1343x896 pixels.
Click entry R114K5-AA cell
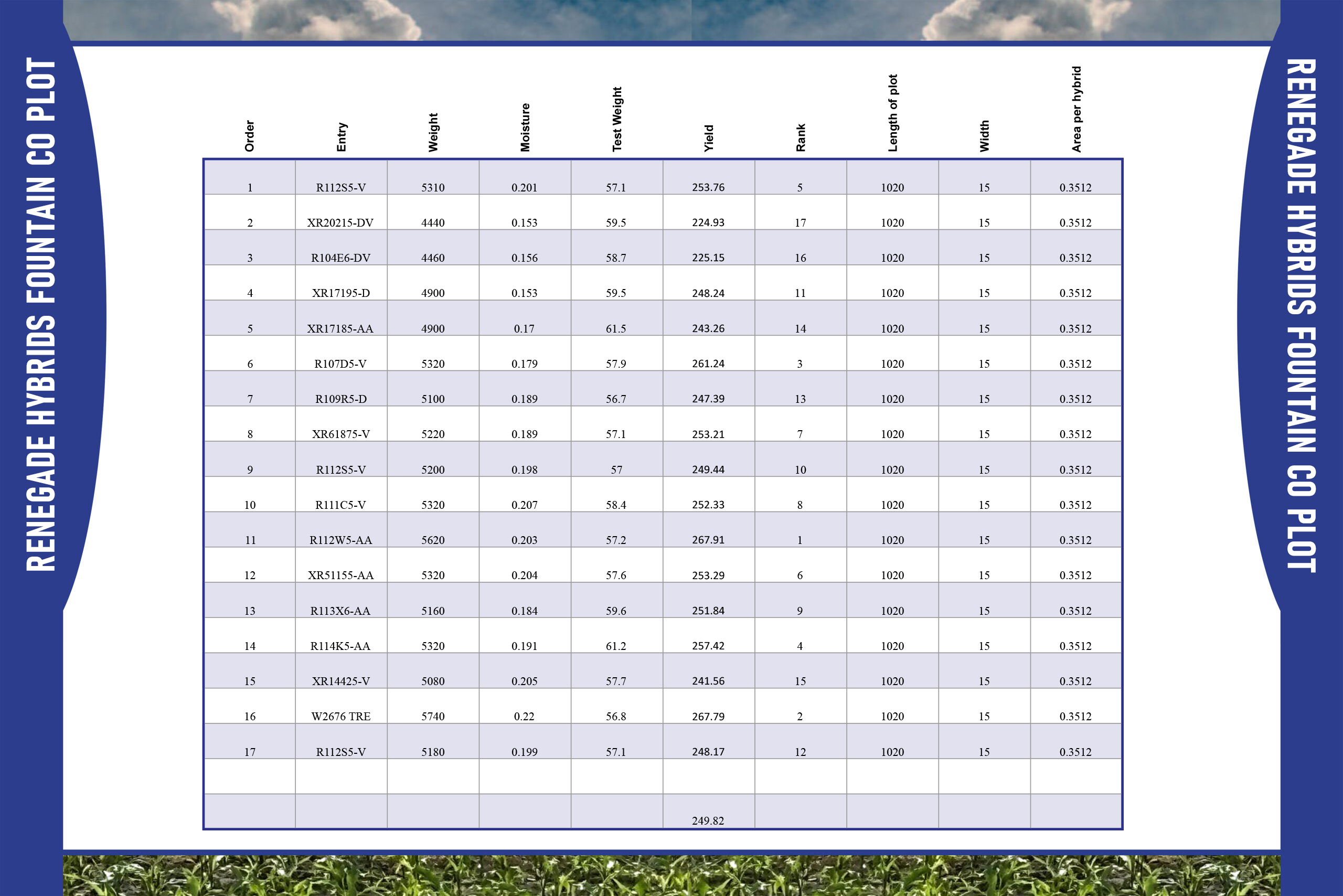[x=340, y=646]
